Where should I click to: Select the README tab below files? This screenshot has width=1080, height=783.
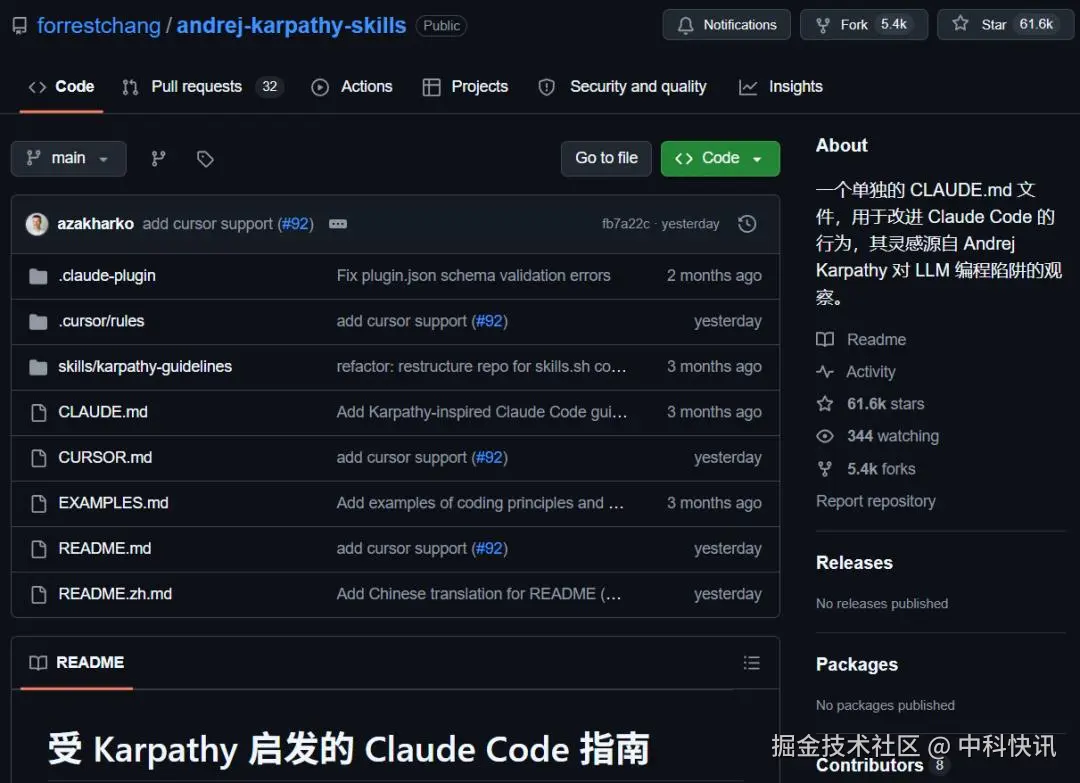click(x=77, y=662)
